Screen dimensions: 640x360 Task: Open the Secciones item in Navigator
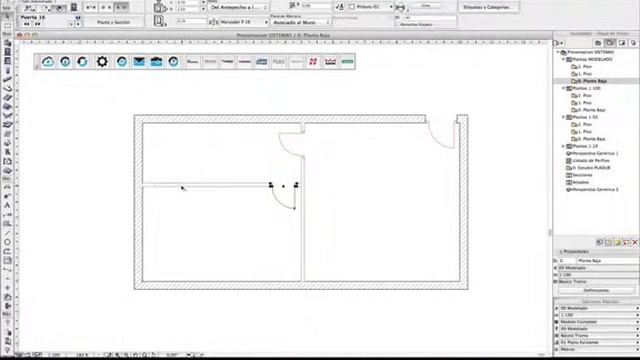click(x=582, y=175)
